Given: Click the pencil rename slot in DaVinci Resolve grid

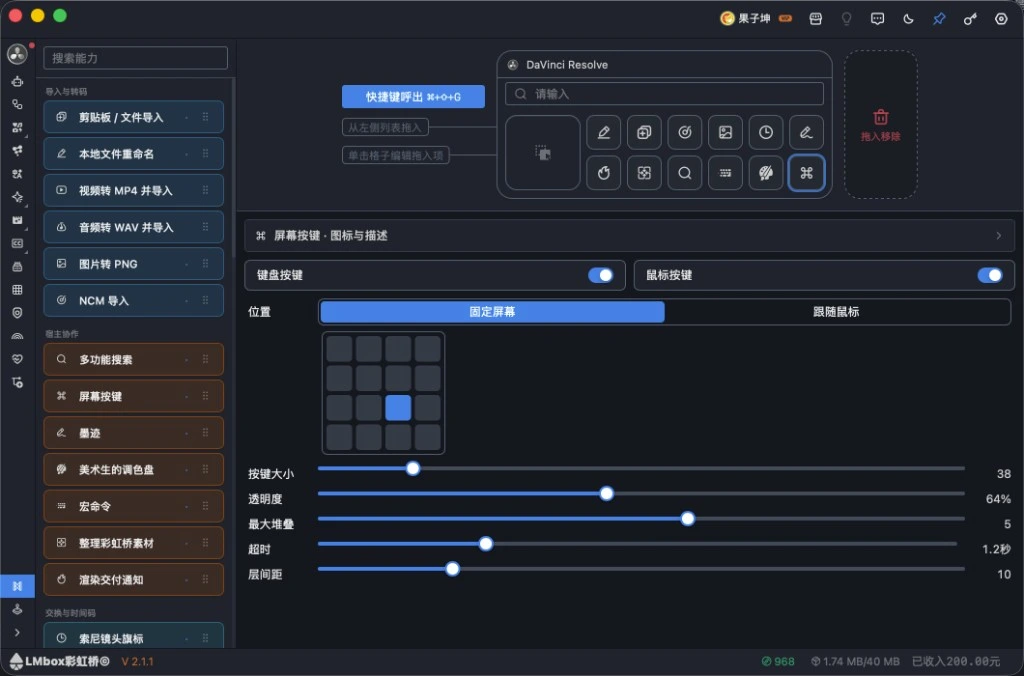Looking at the screenshot, I should [603, 133].
